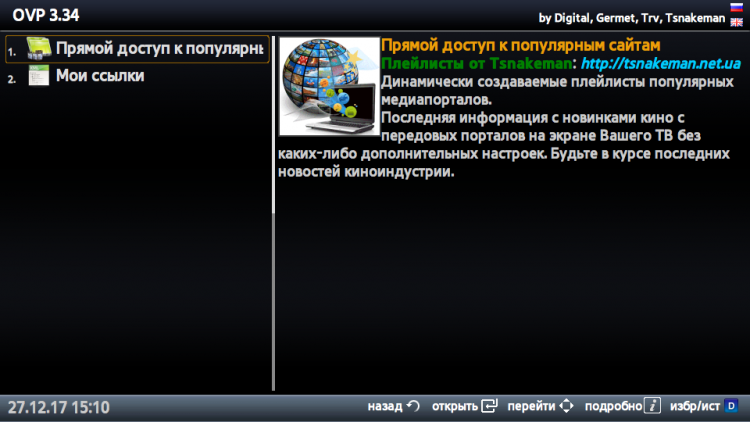Click the info icon next to подробно
750x422 pixels.
652,406
